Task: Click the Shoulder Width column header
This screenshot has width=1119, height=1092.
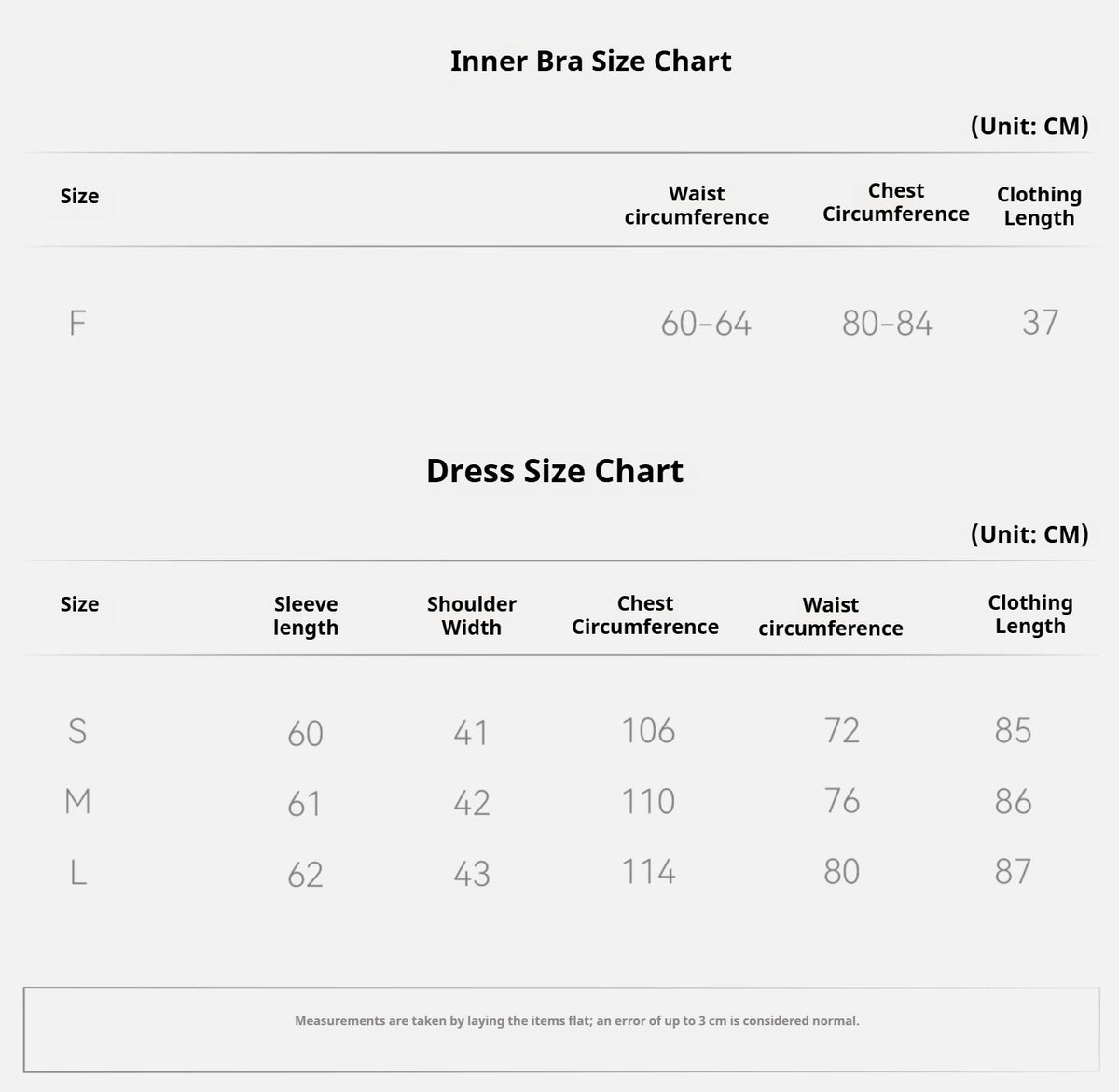Action: click(471, 615)
